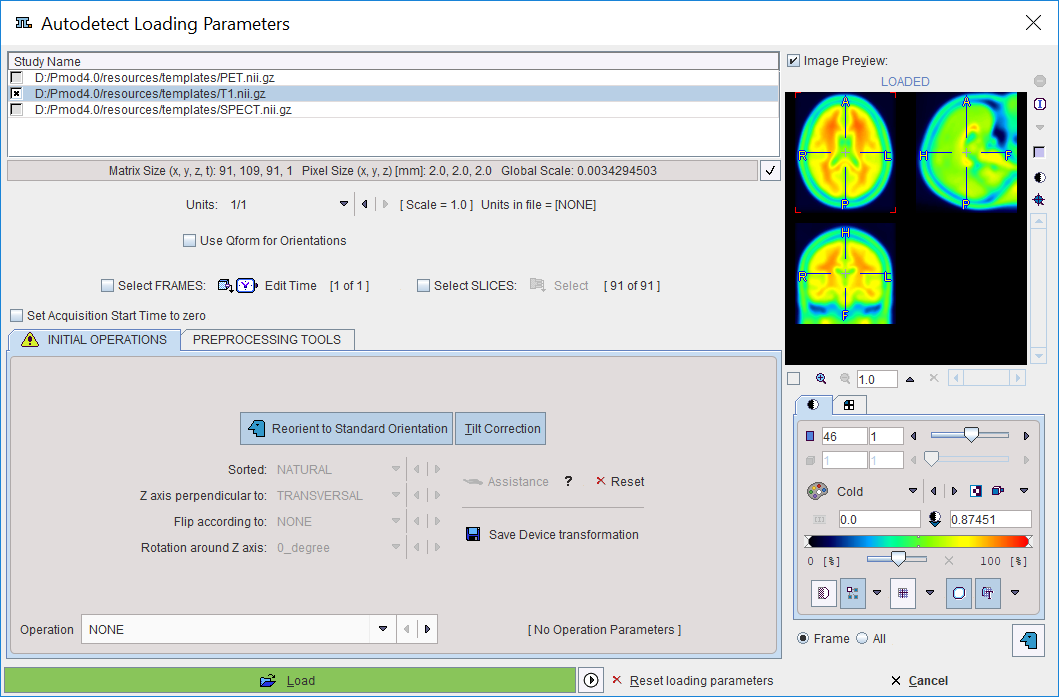The image size is (1059, 697).
Task: Click the slice number blue square icon
Action: [810, 437]
